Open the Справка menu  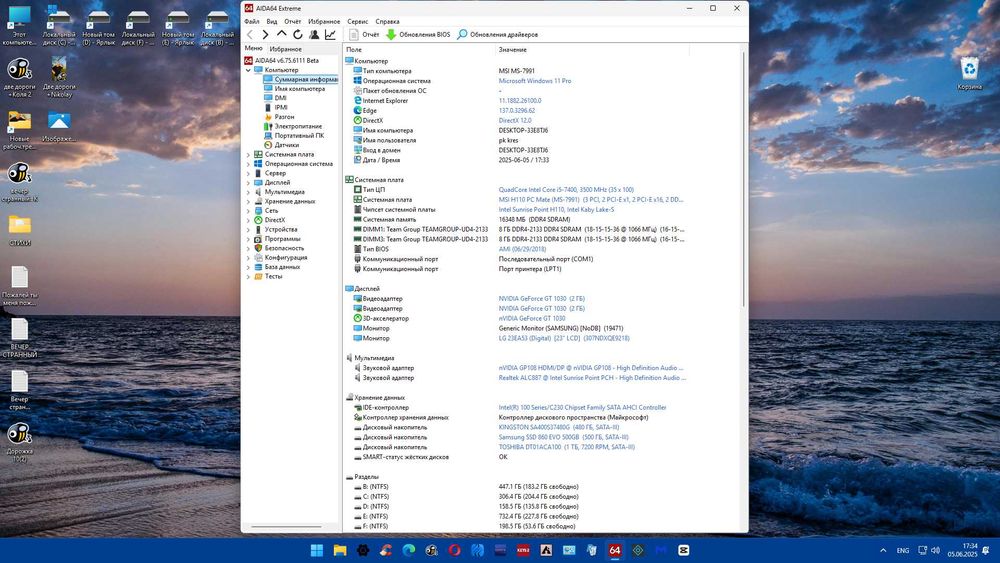click(x=387, y=21)
